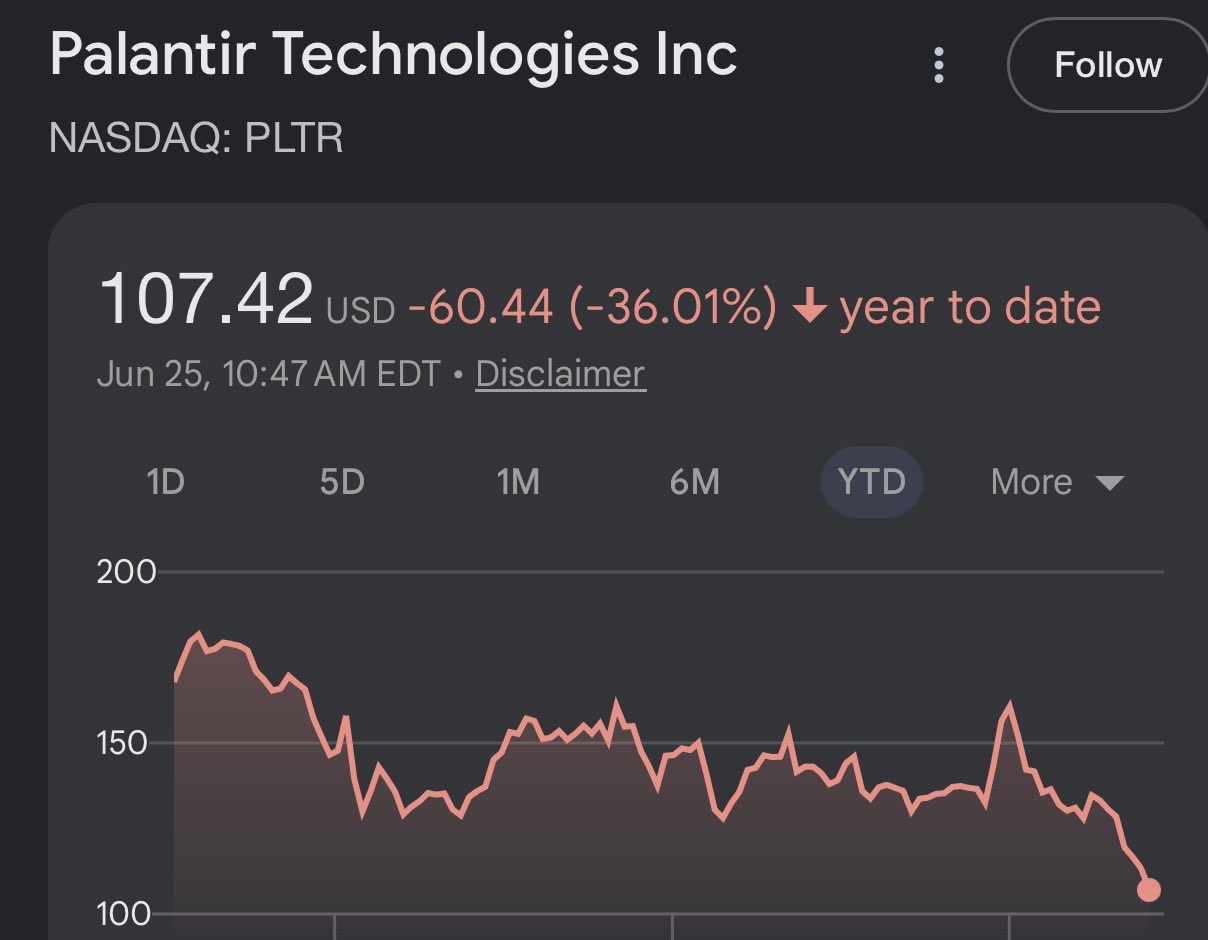The image size is (1208, 940).
Task: Expand the More ranges dropdown
Action: (1057, 482)
